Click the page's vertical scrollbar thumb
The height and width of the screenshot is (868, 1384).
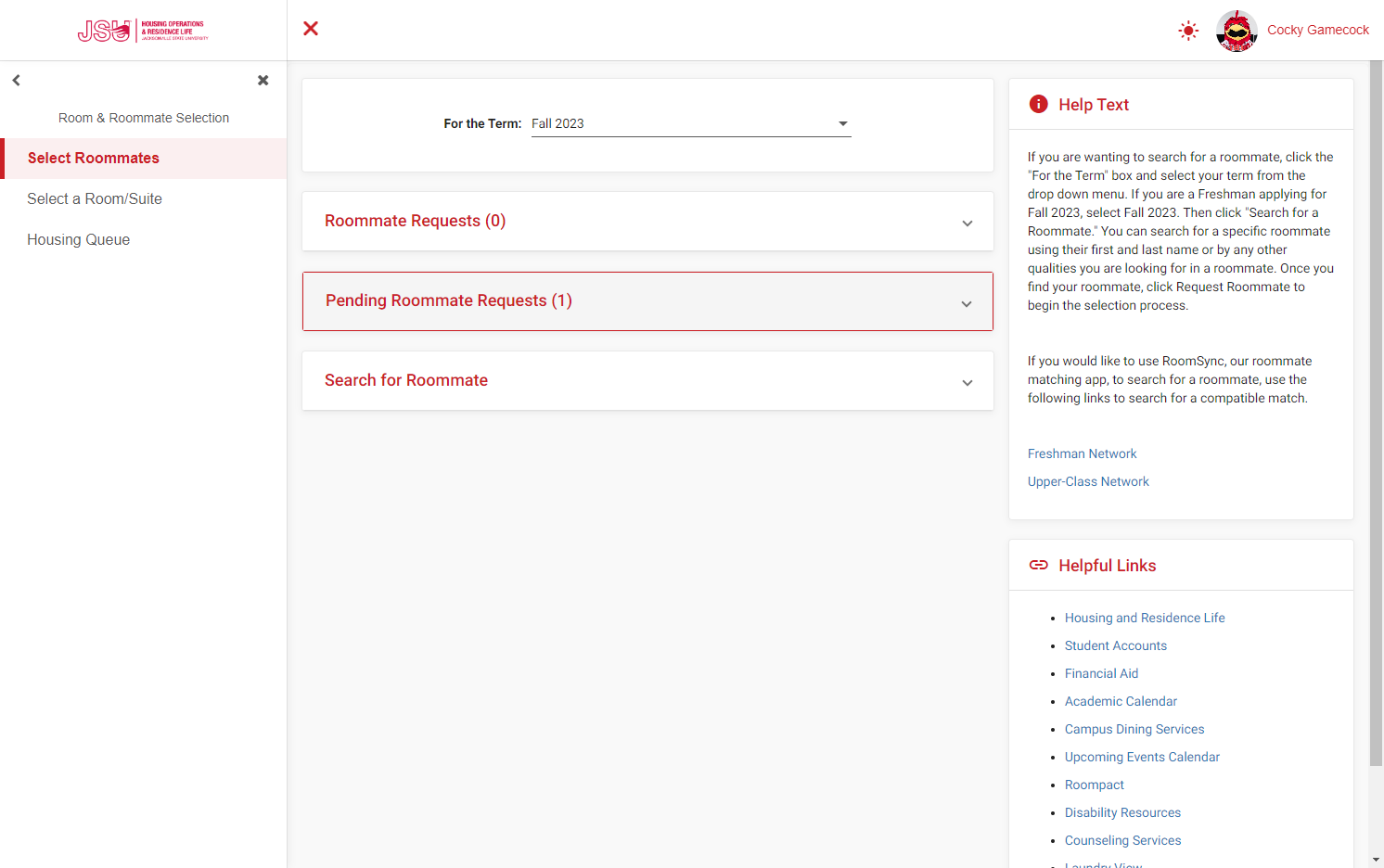1376,414
